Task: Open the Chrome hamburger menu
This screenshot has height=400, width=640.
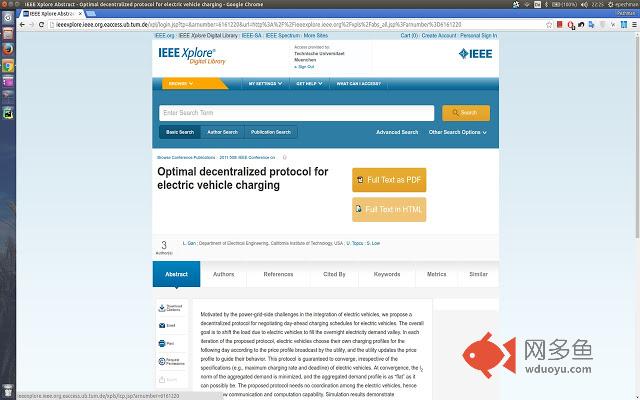Action: (634, 25)
